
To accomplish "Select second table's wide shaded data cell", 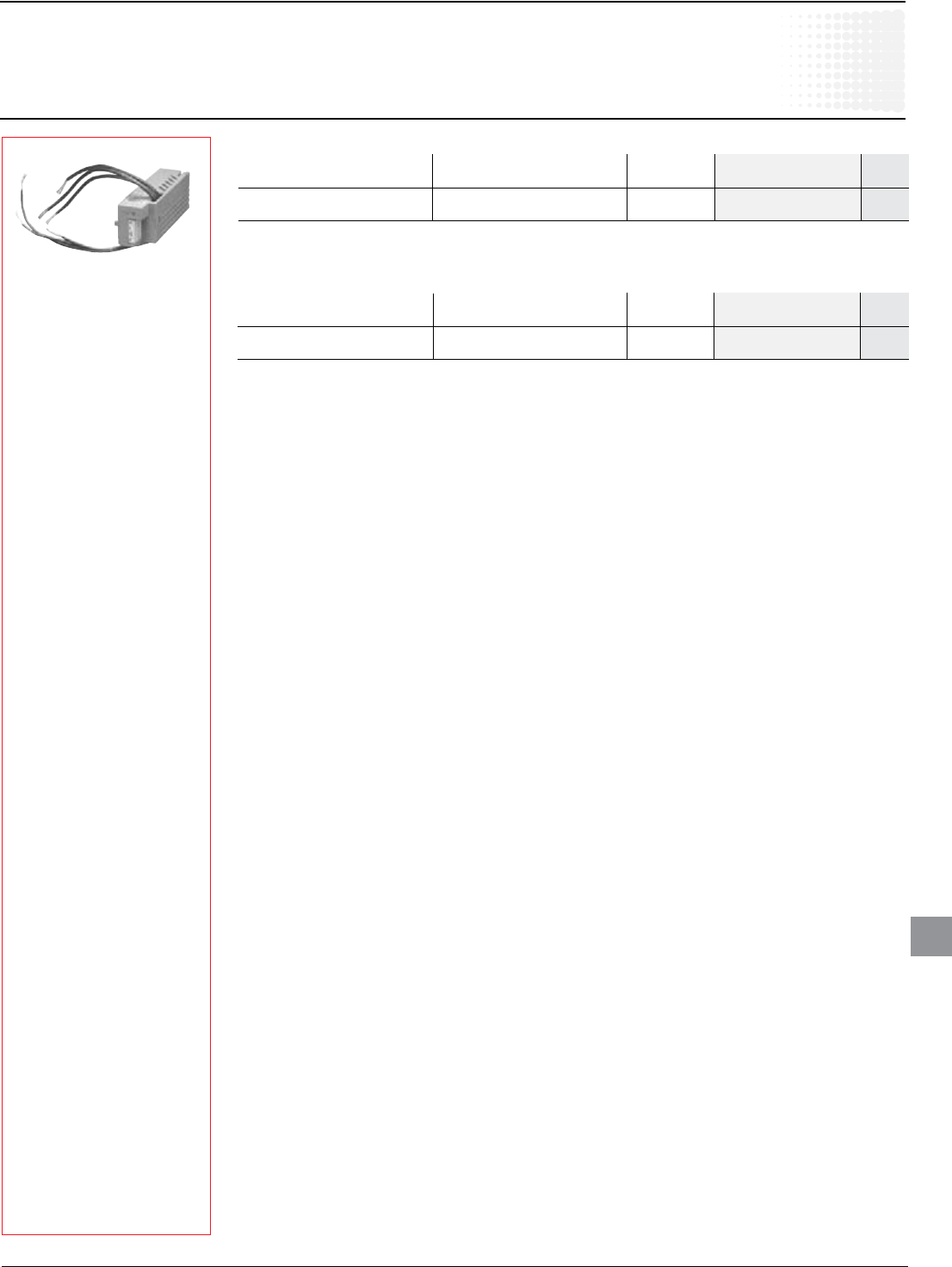I will (788, 343).
